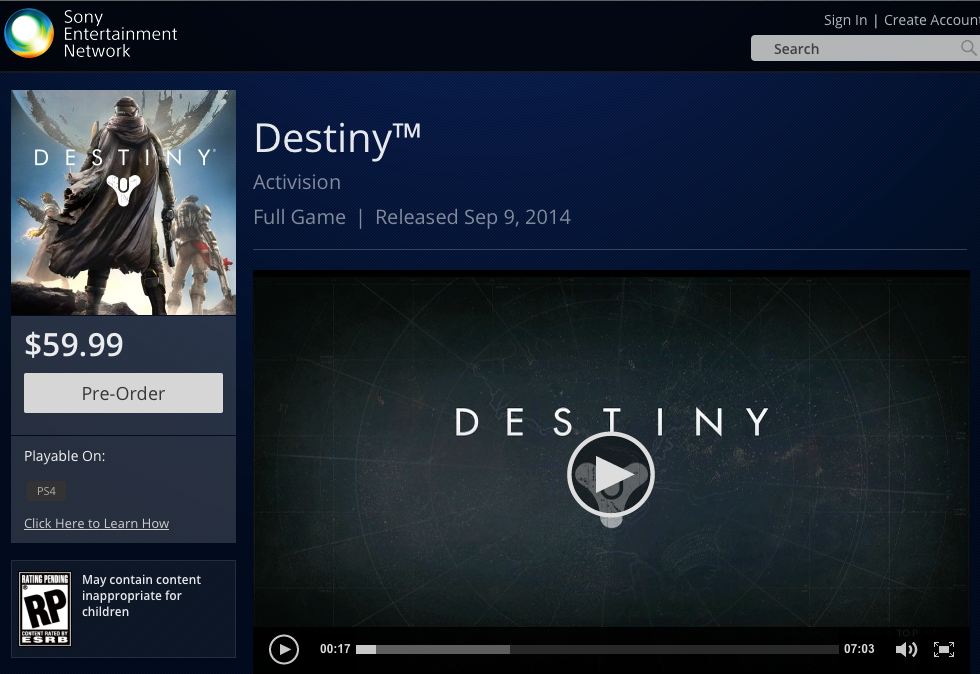The height and width of the screenshot is (674, 980).
Task: Click the $59.99 price text
Action: click(x=74, y=344)
